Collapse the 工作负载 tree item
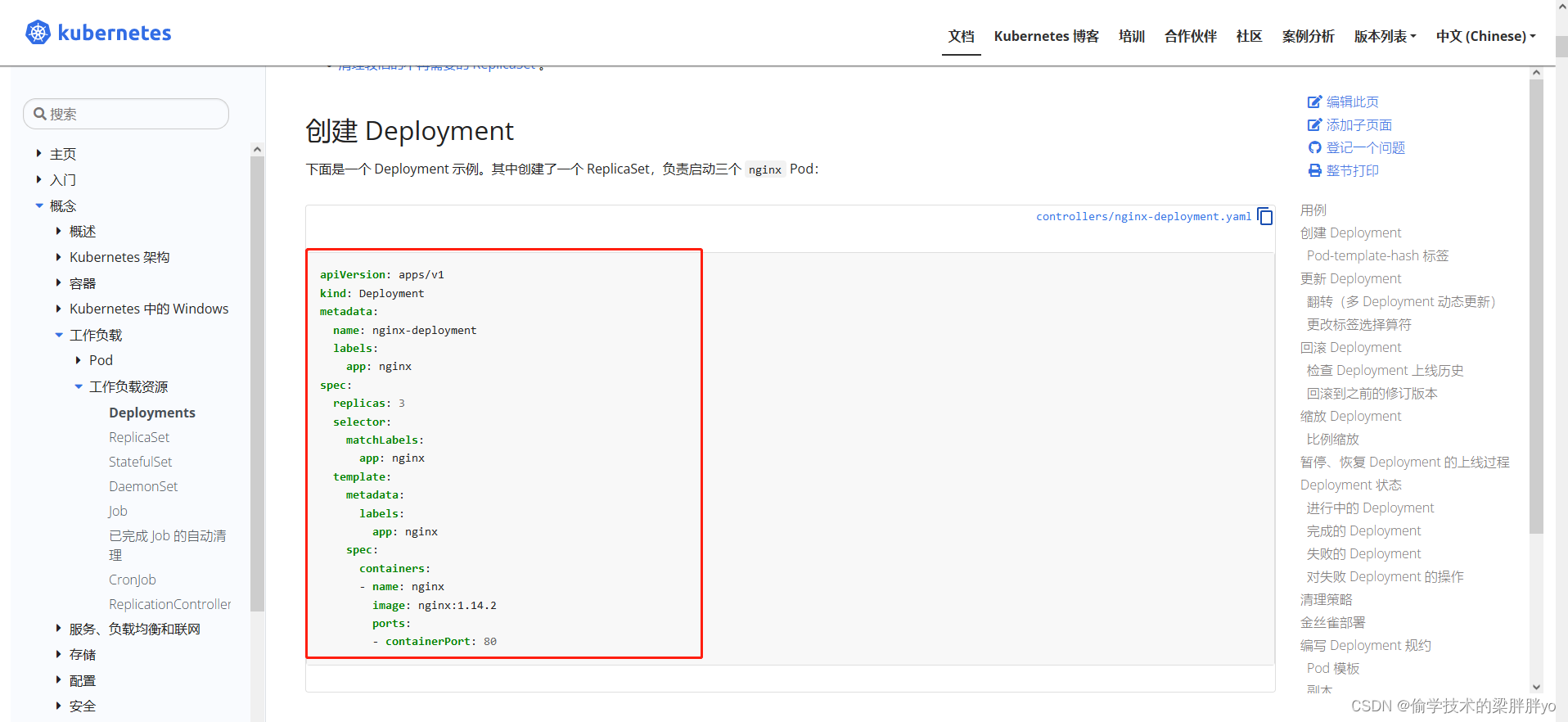The image size is (1568, 722). 59,335
